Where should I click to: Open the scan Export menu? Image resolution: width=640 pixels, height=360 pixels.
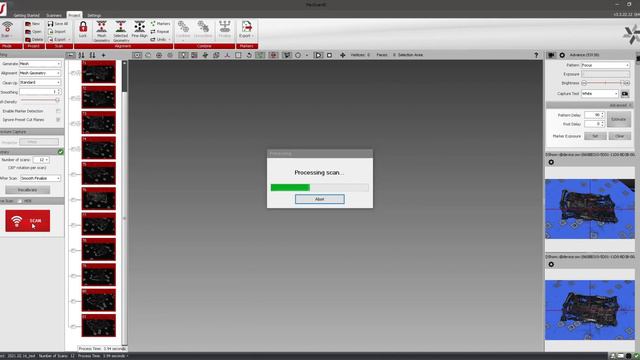click(x=60, y=40)
